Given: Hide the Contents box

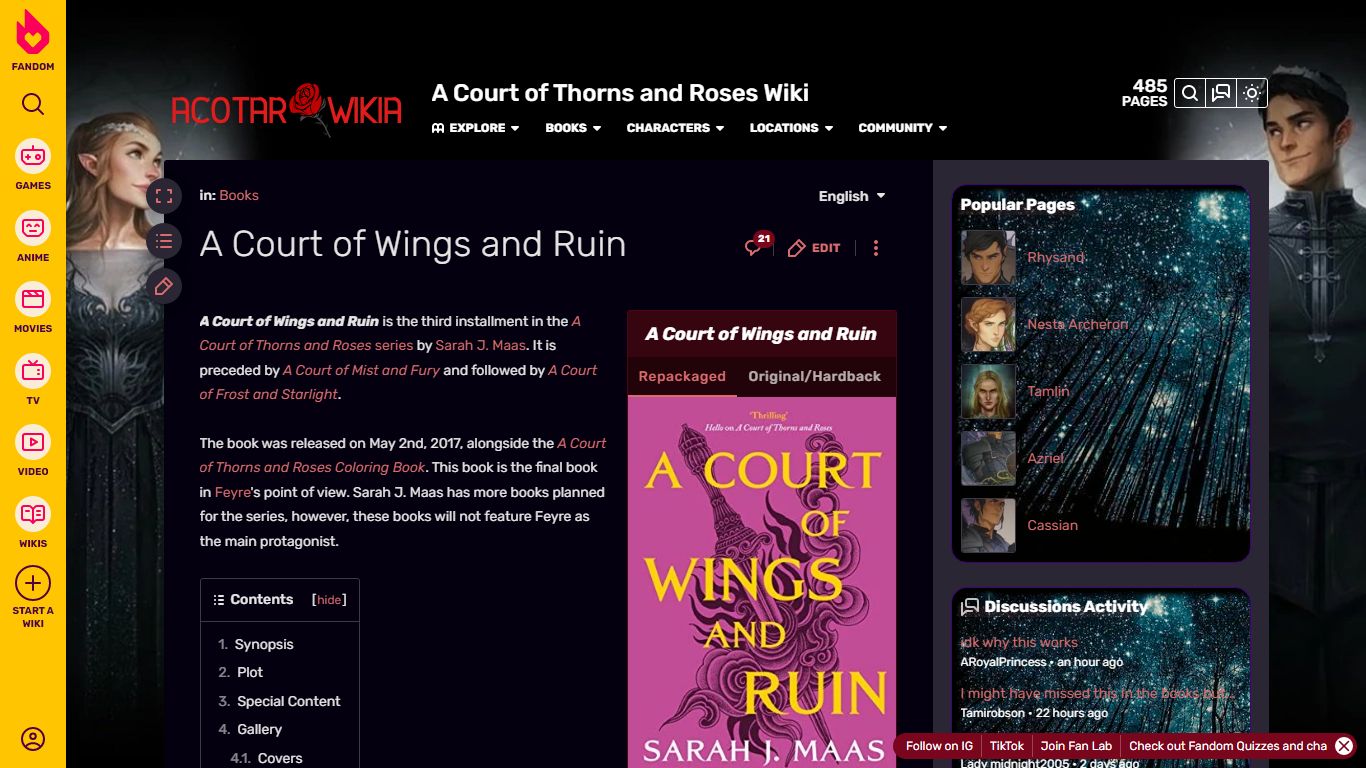Looking at the screenshot, I should pyautogui.click(x=329, y=600).
